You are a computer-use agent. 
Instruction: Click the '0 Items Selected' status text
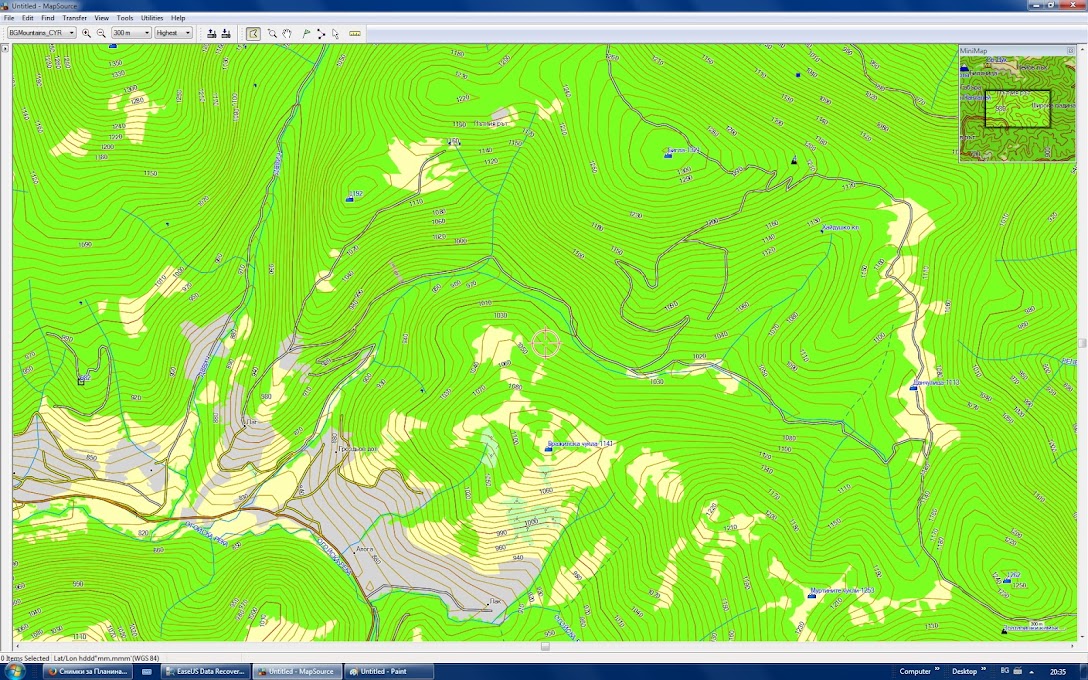(25, 658)
